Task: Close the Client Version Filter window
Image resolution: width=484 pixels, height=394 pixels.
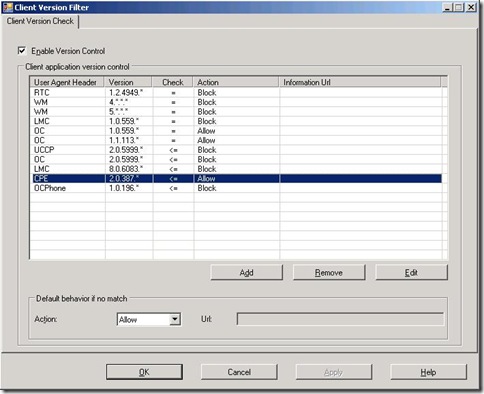Action: pos(471,7)
